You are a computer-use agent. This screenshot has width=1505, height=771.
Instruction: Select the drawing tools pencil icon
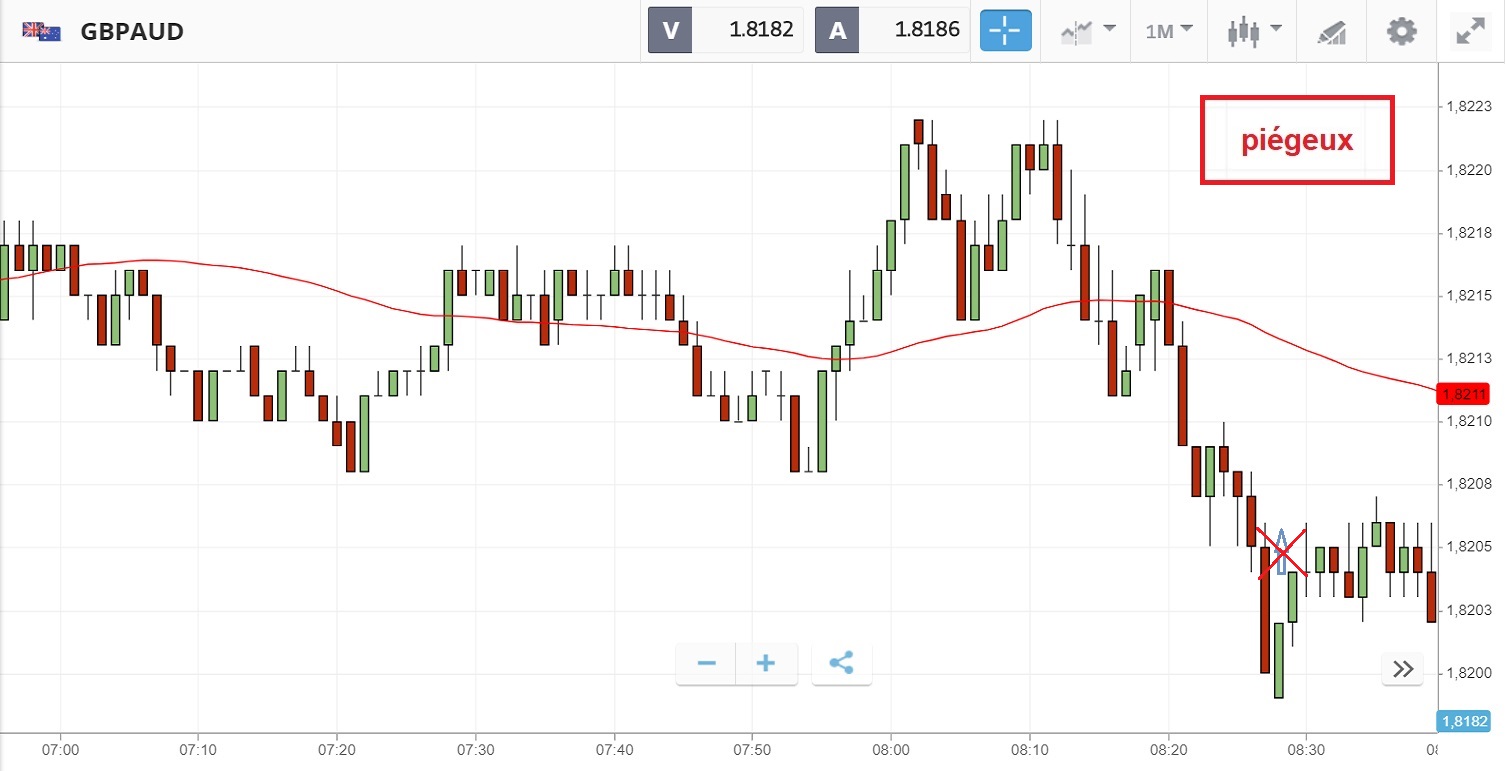point(1332,31)
